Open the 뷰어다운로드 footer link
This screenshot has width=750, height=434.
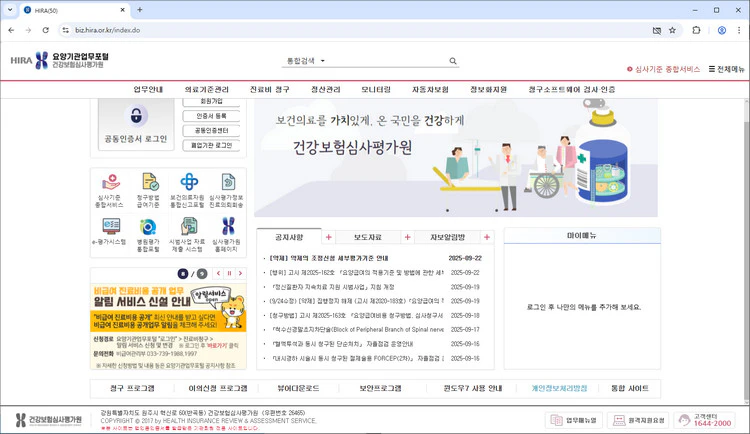(x=298, y=389)
